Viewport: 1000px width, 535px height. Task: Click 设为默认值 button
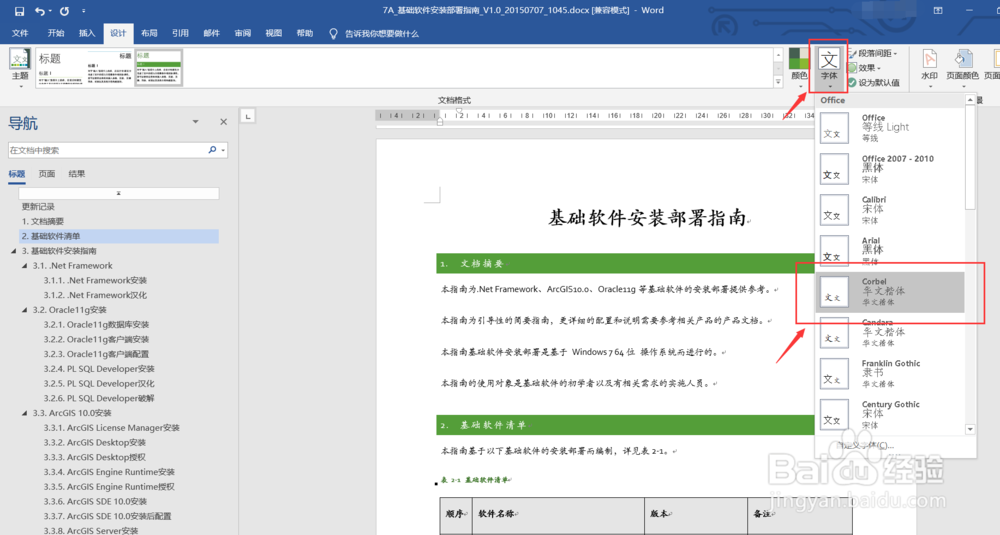(x=874, y=83)
